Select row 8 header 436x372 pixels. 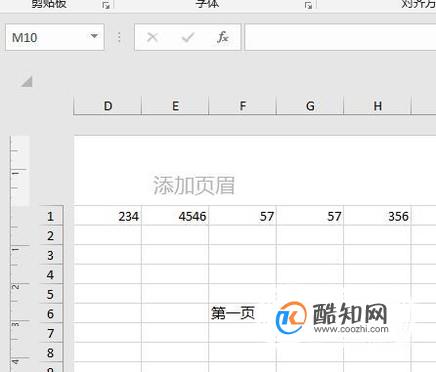51,353
